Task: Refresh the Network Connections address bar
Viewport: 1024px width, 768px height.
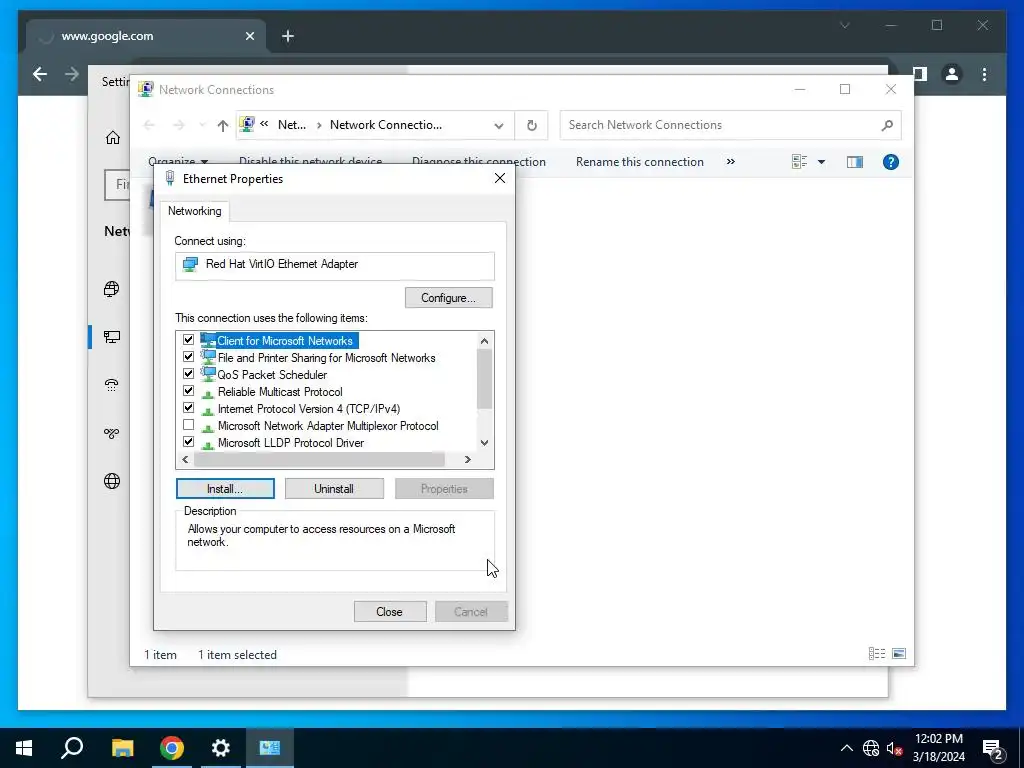Action: (532, 125)
